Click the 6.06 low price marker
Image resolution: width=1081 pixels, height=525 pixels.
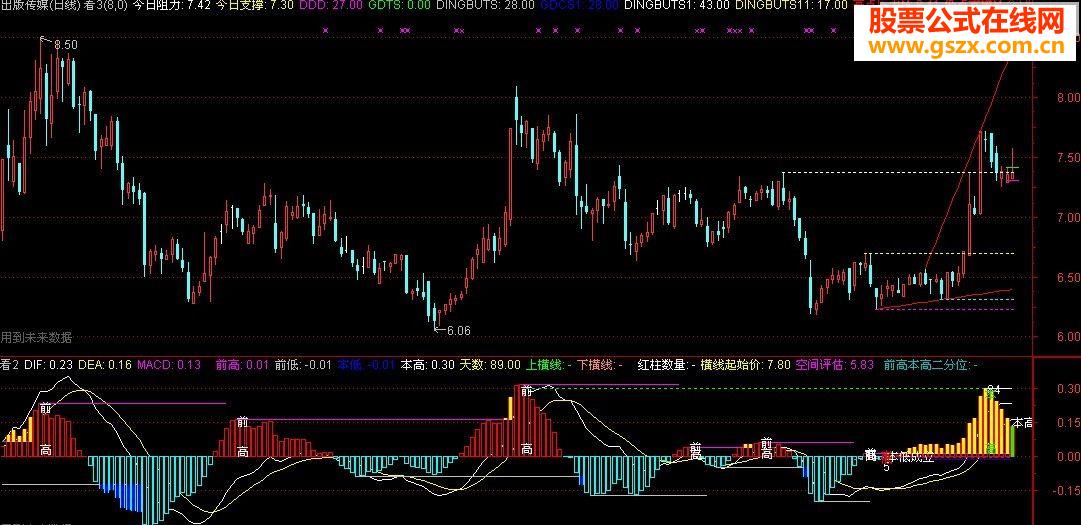pyautogui.click(x=458, y=331)
